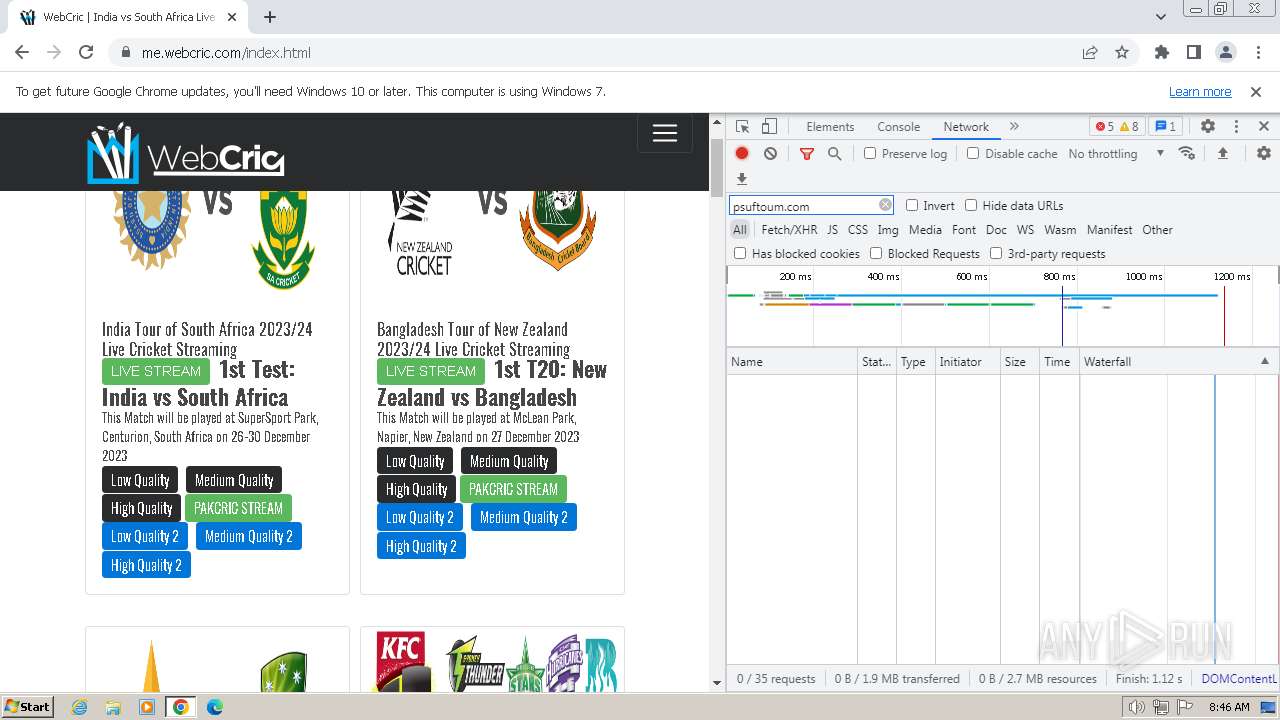Tick the Blocked Requests checkbox
1280x720 pixels.
pos(876,253)
